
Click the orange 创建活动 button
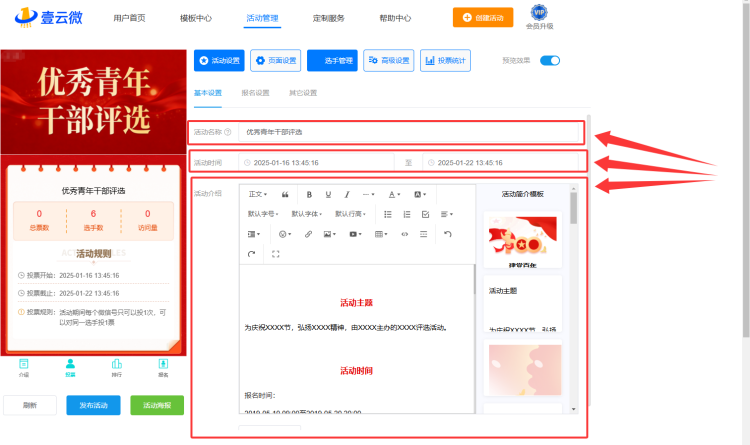[483, 18]
